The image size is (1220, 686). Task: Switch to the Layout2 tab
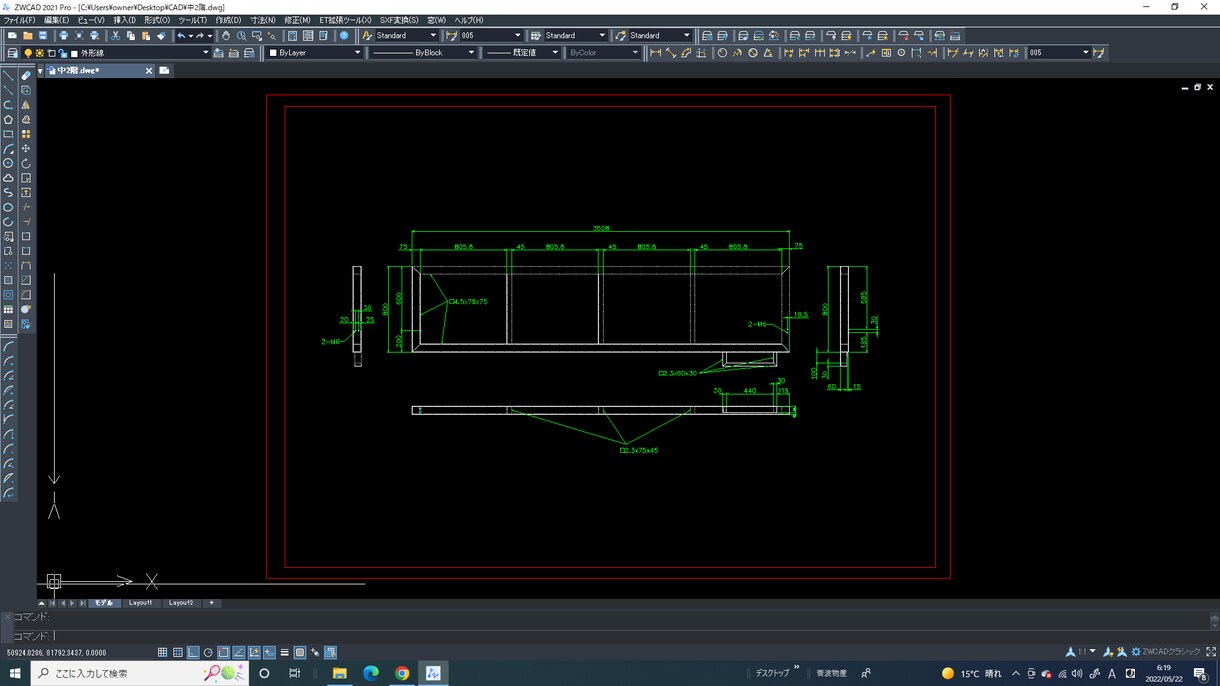181,603
